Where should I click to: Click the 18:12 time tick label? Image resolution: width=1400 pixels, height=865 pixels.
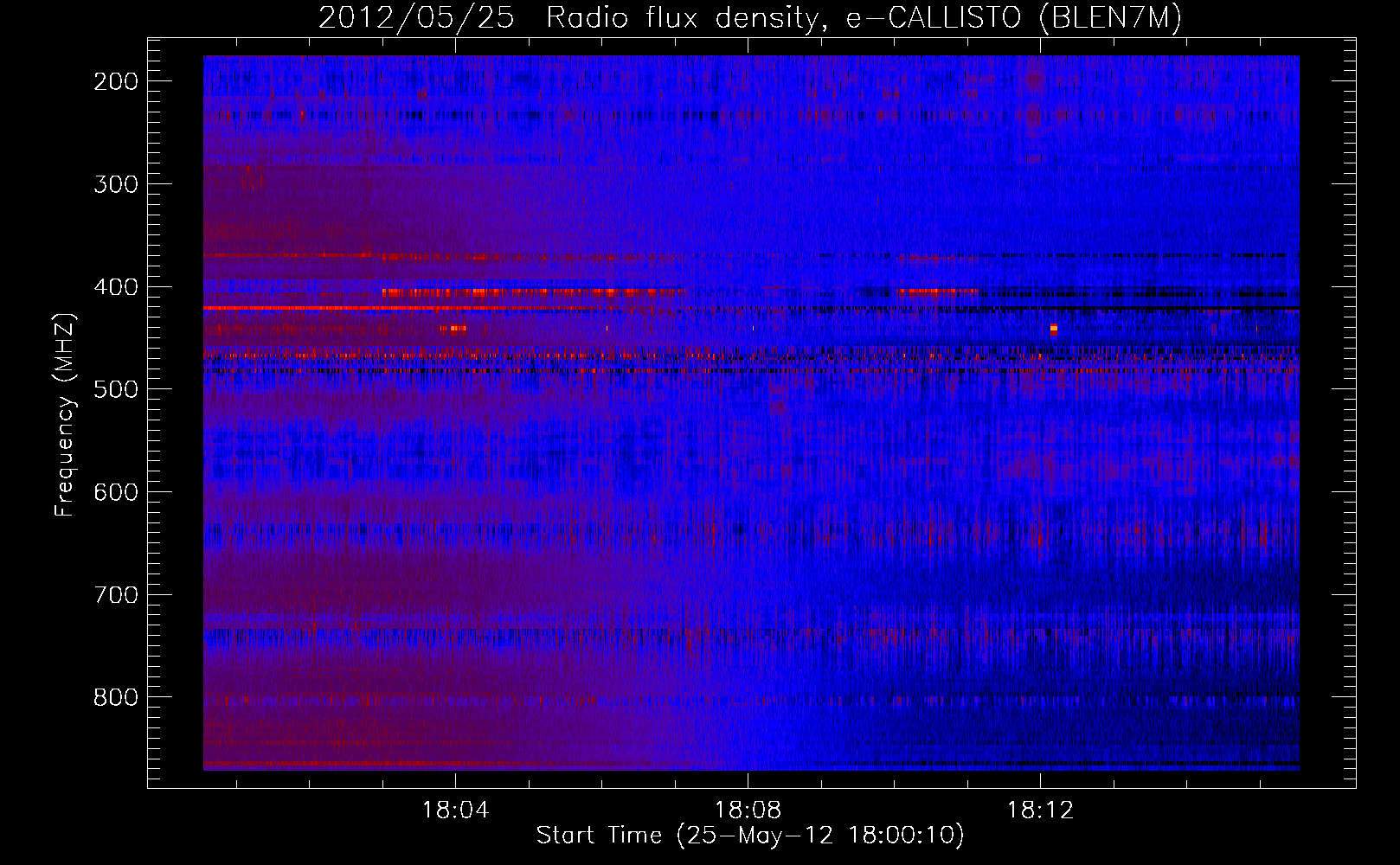click(1040, 811)
